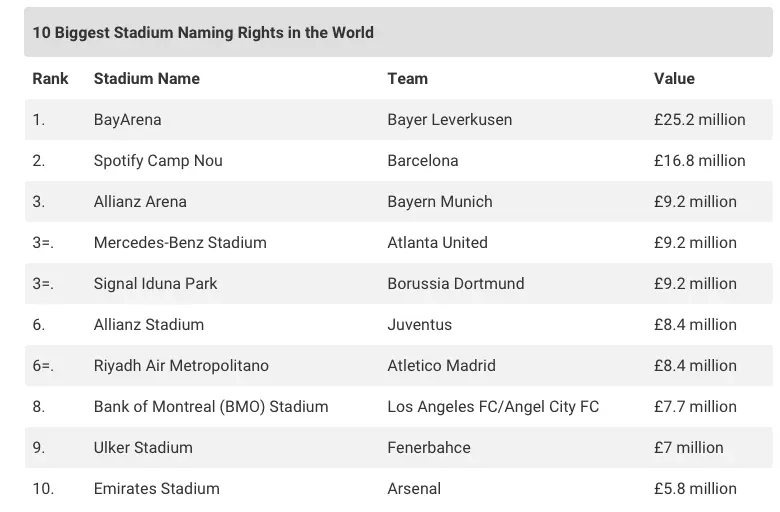Select Riyadh Air Metropolitano cell

181,365
